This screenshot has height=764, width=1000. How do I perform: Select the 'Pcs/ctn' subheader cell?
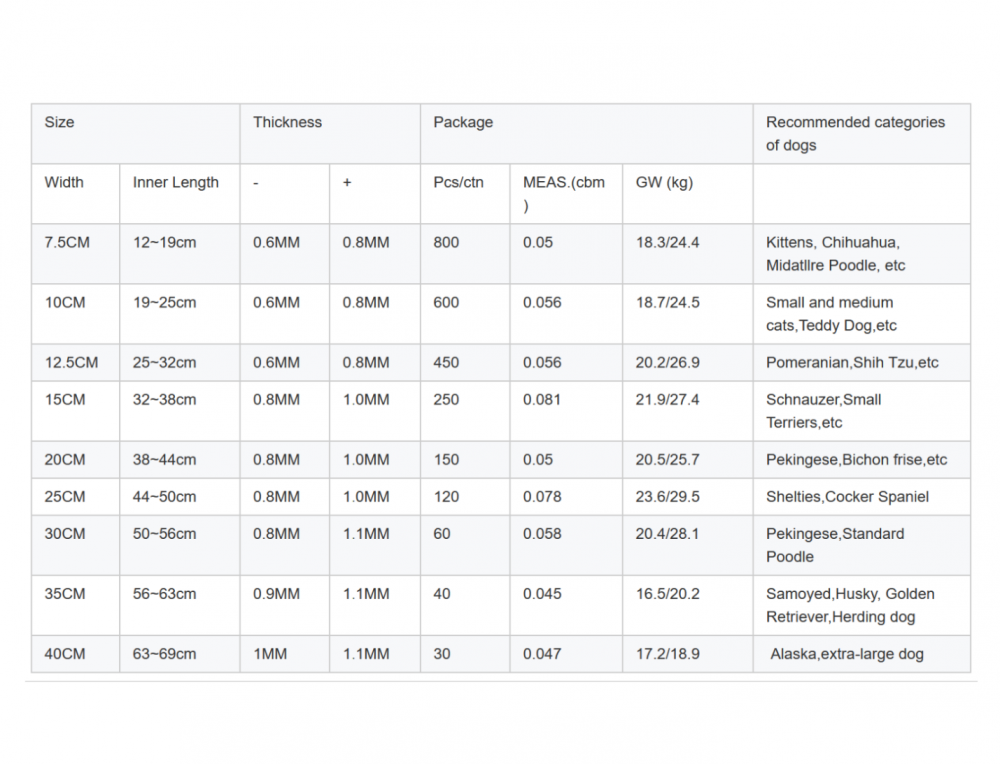coord(465,194)
